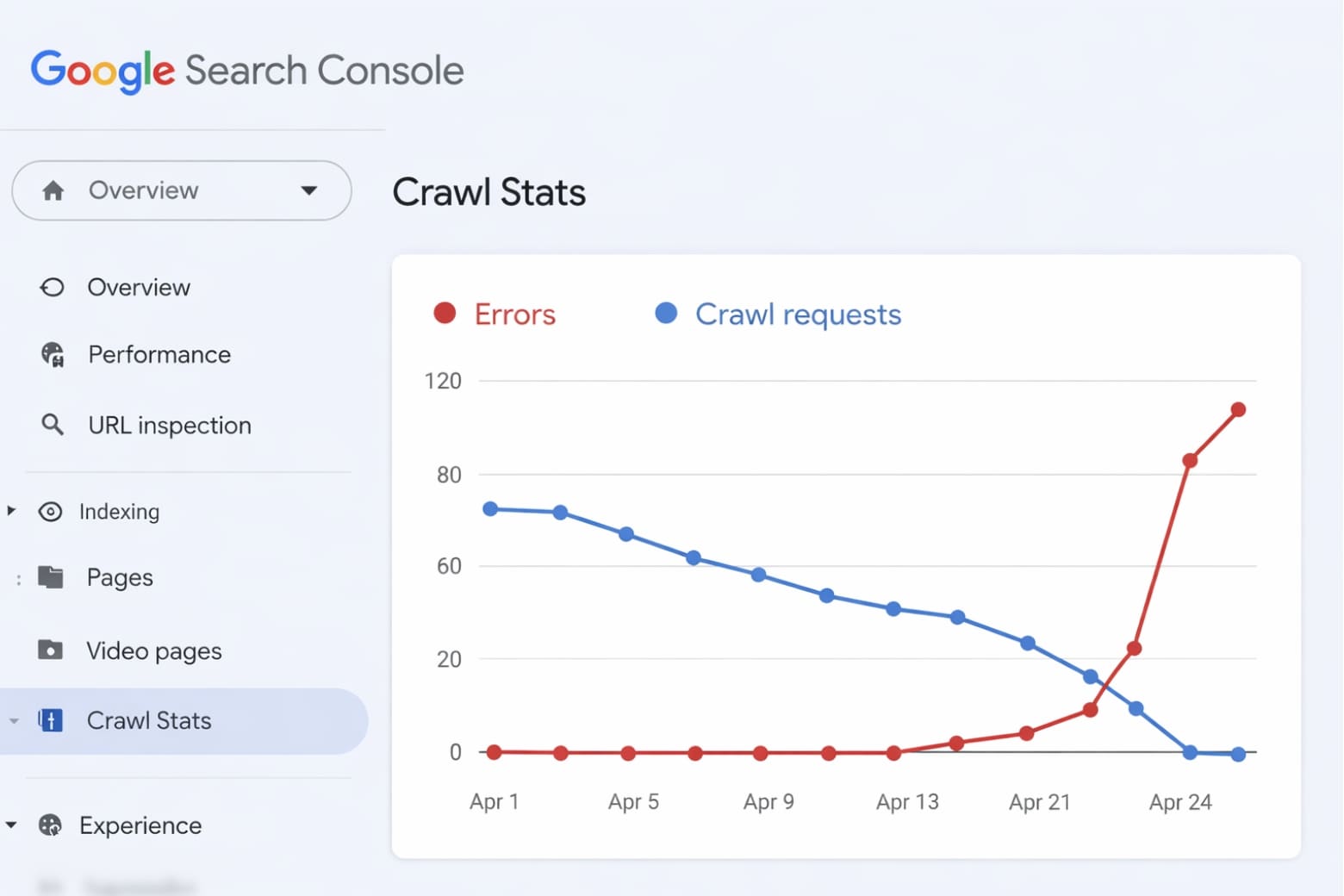Select the Overview eye icon in sidebar

point(52,287)
